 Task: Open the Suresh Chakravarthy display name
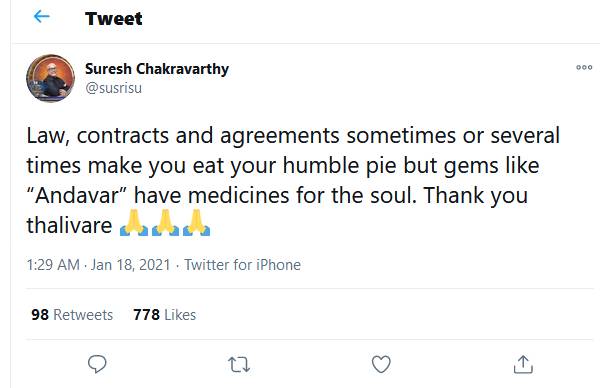(157, 69)
